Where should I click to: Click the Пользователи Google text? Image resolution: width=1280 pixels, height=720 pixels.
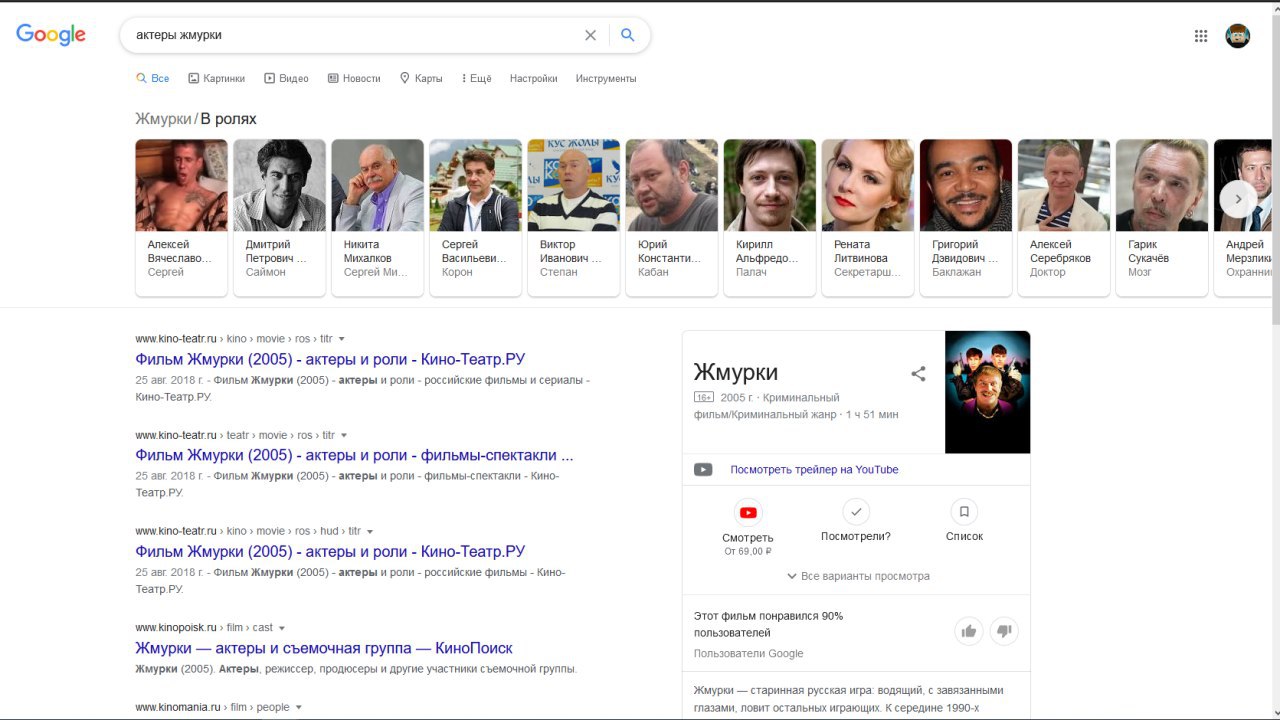click(x=748, y=654)
